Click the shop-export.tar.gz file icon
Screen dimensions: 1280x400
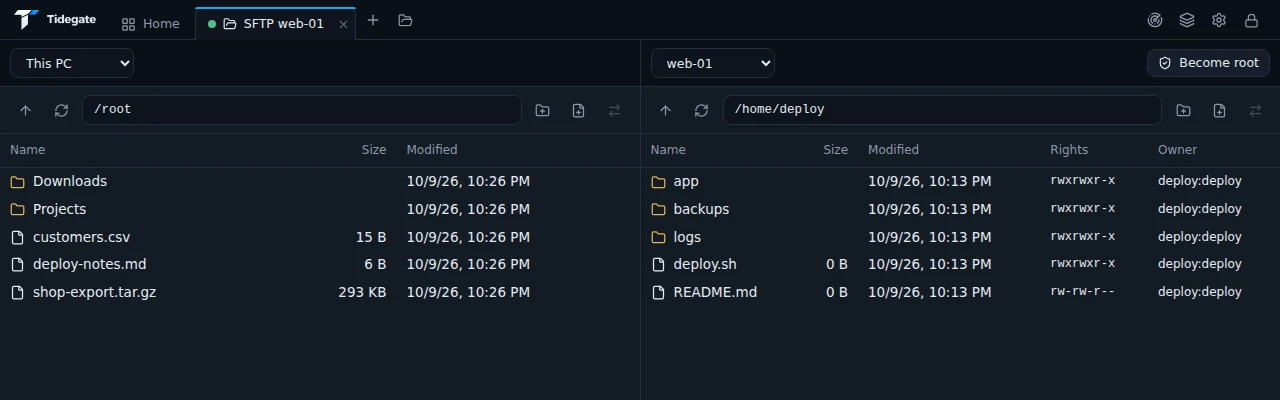tap(17, 293)
